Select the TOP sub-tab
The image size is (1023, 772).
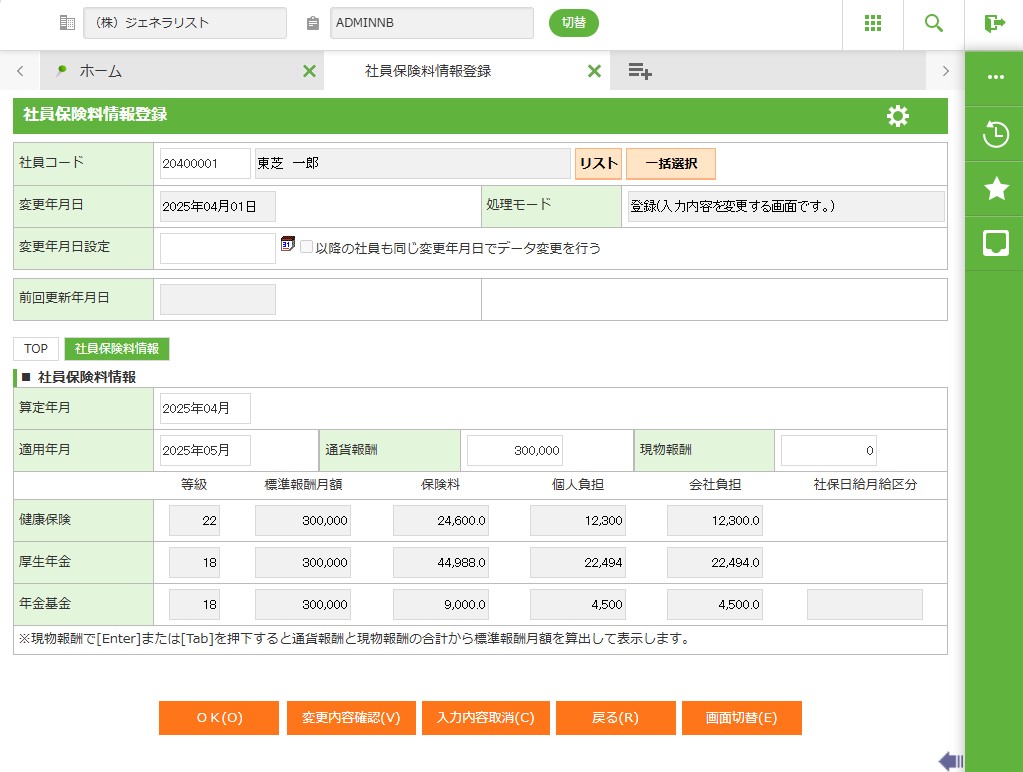36,349
